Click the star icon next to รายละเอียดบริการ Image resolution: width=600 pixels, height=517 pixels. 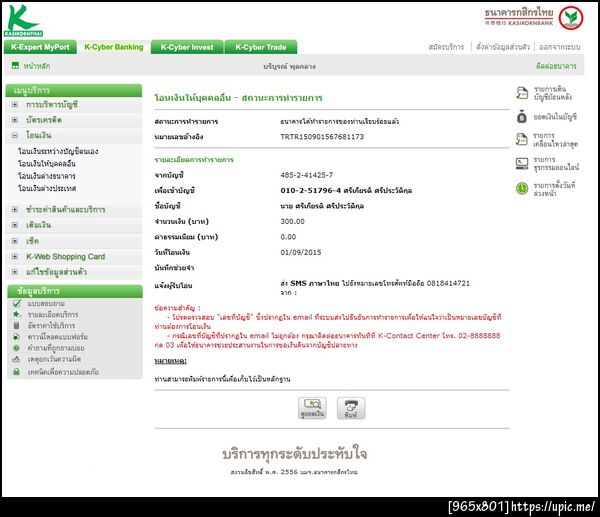(x=16, y=314)
